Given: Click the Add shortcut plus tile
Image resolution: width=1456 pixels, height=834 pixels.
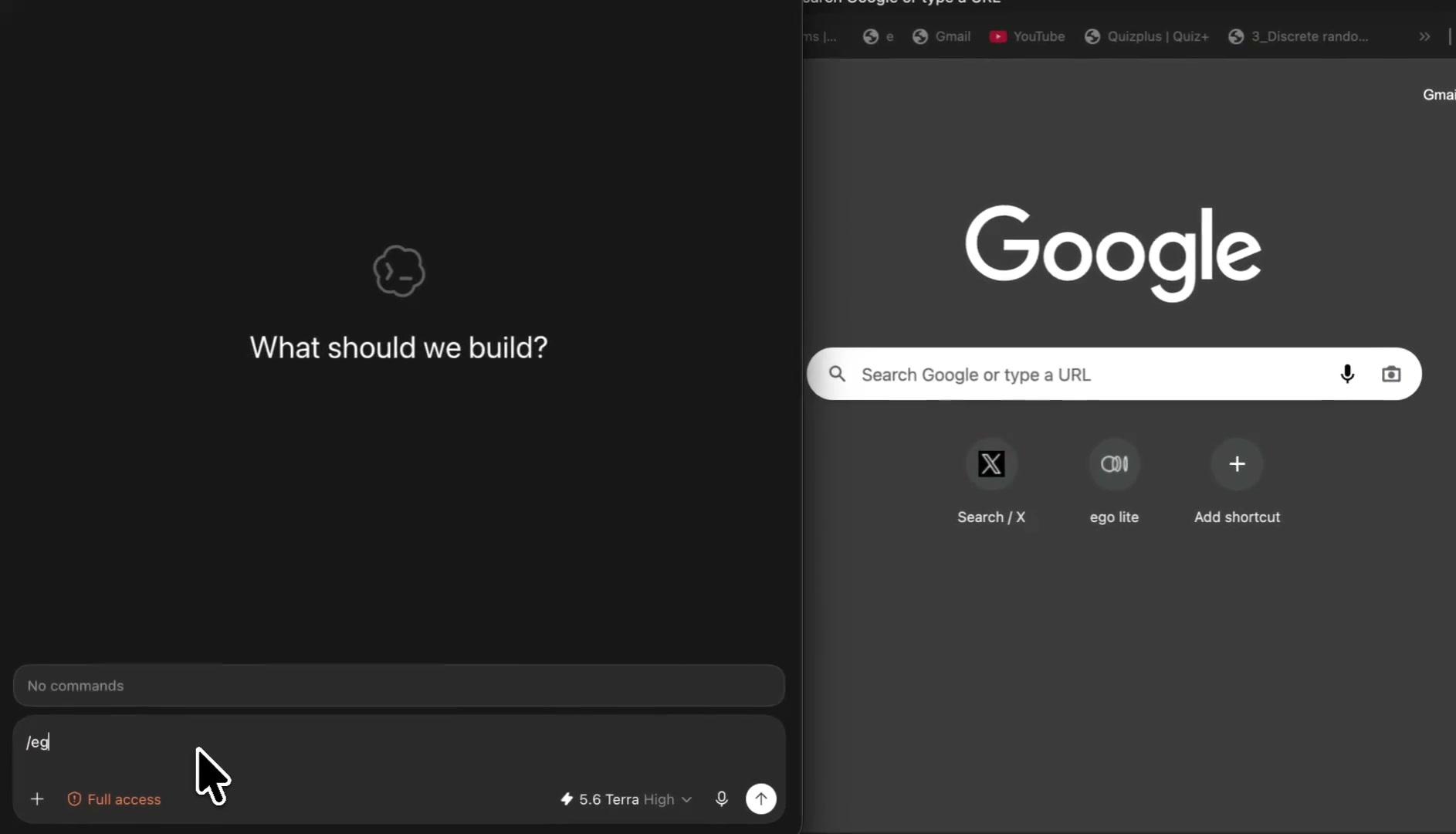Looking at the screenshot, I should (1237, 464).
